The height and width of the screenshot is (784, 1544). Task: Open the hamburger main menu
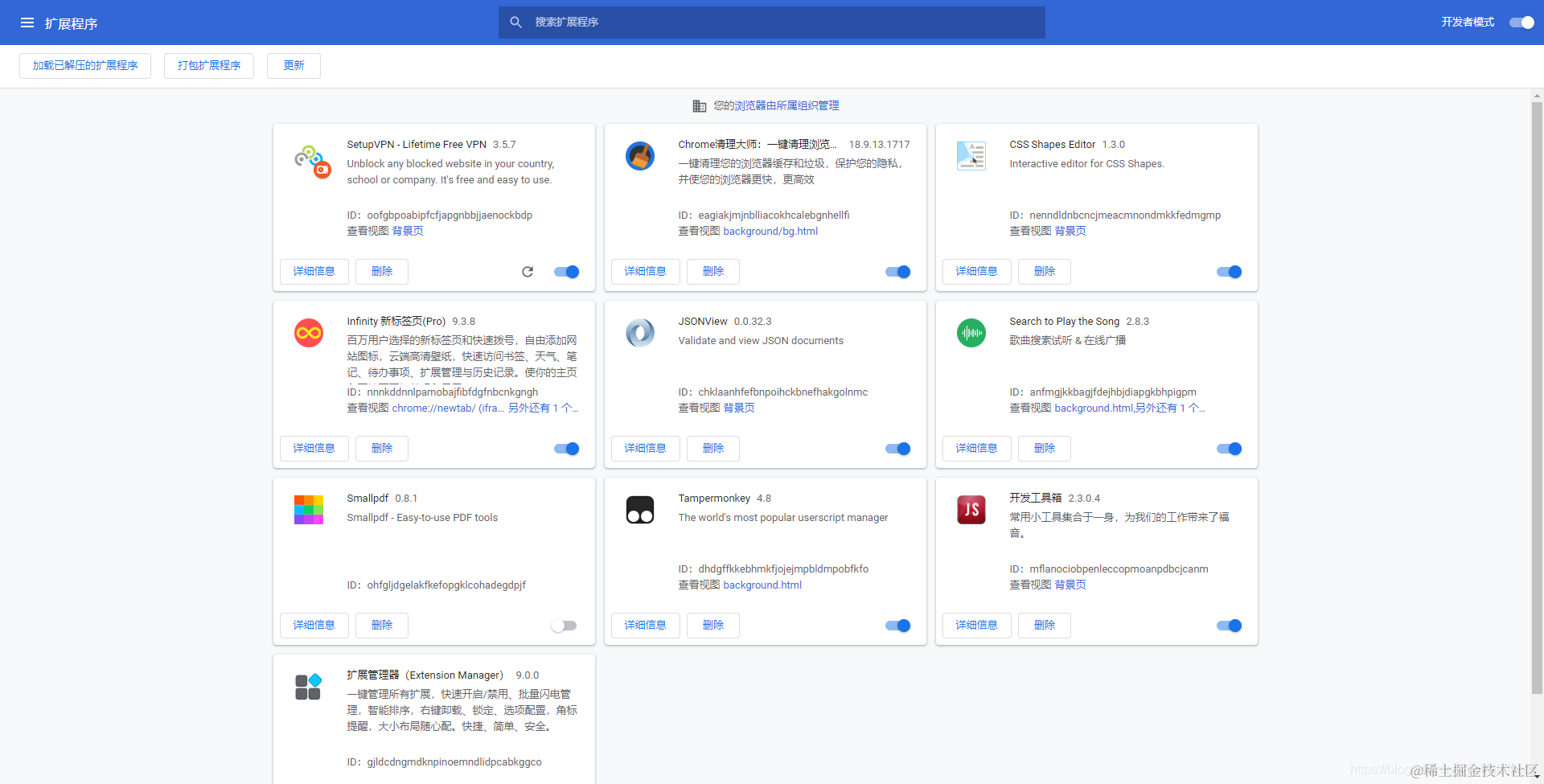27,23
